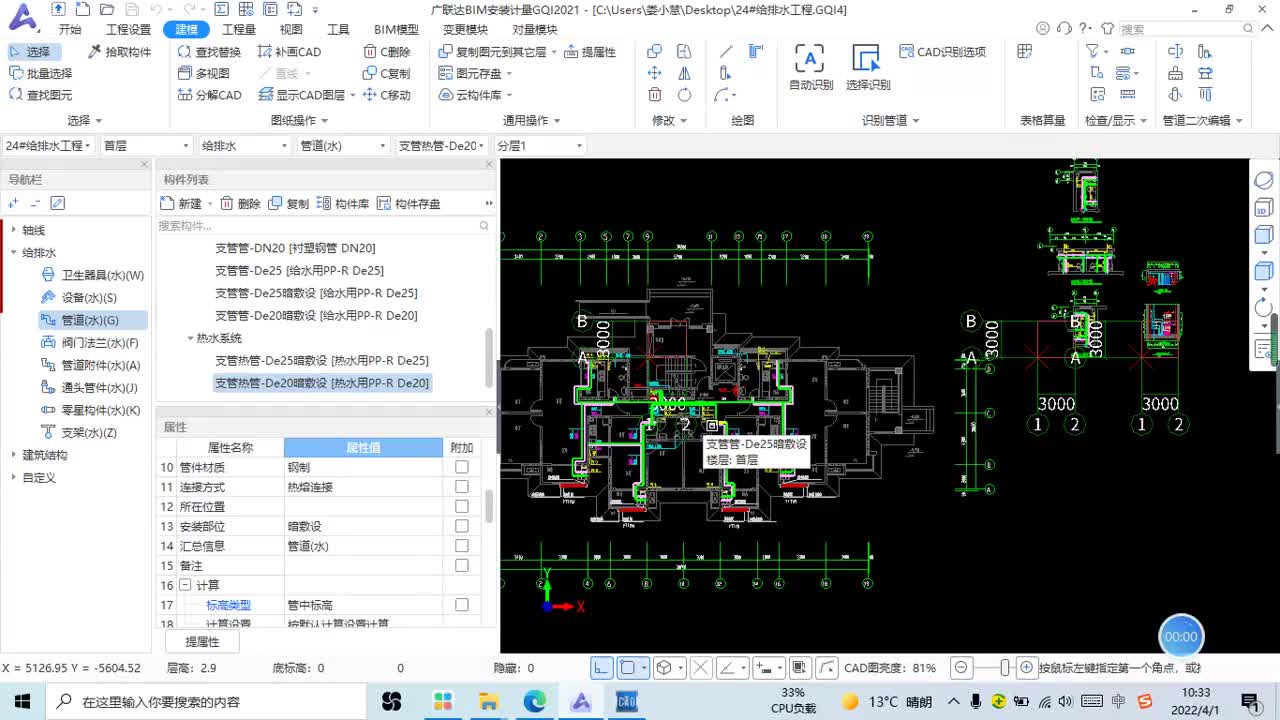Adjust the CAD brightness slider
This screenshot has height=720, width=1280.
[1003, 667]
